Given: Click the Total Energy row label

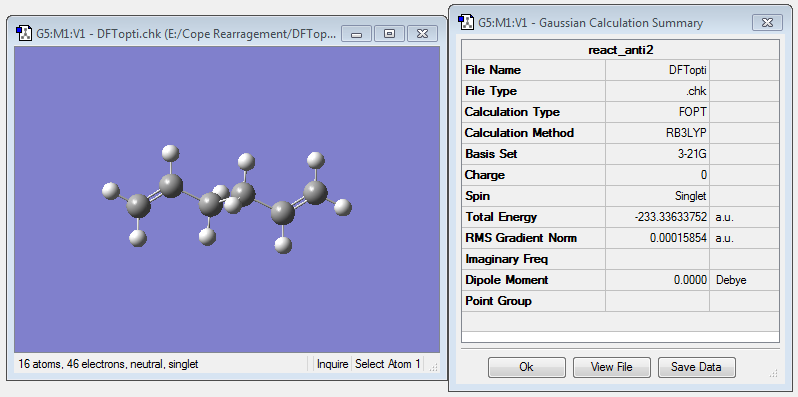Looking at the screenshot, I should point(501,217).
